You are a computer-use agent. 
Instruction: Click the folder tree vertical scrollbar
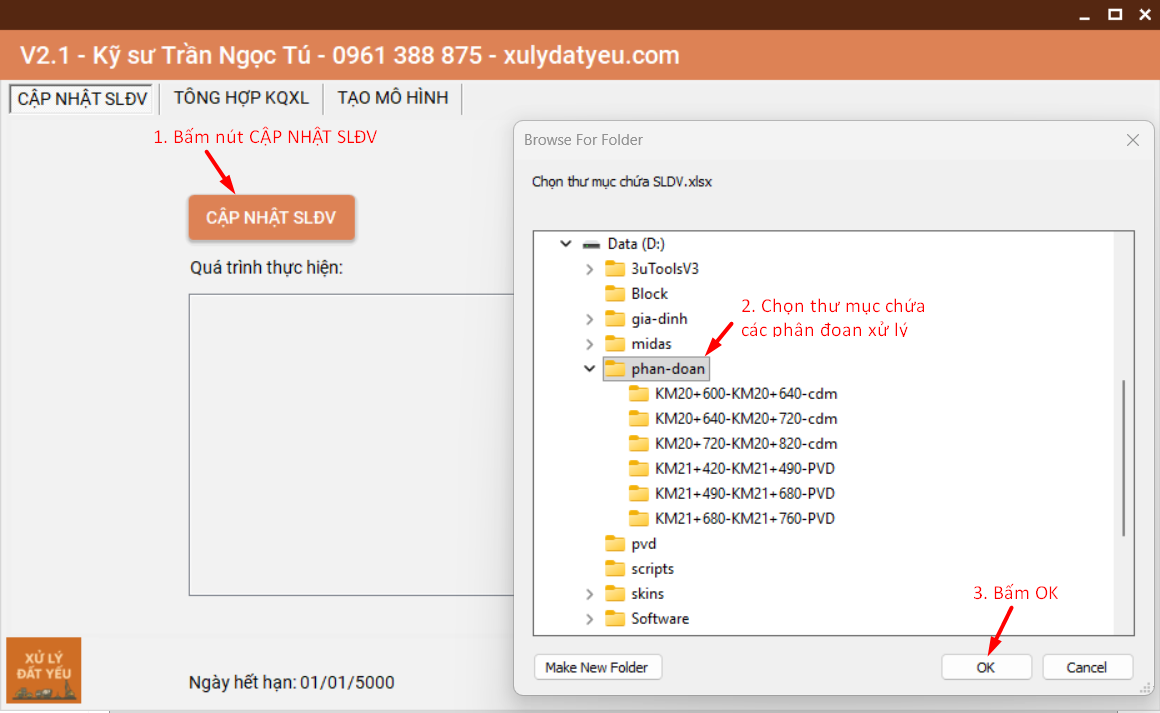pos(1124,457)
